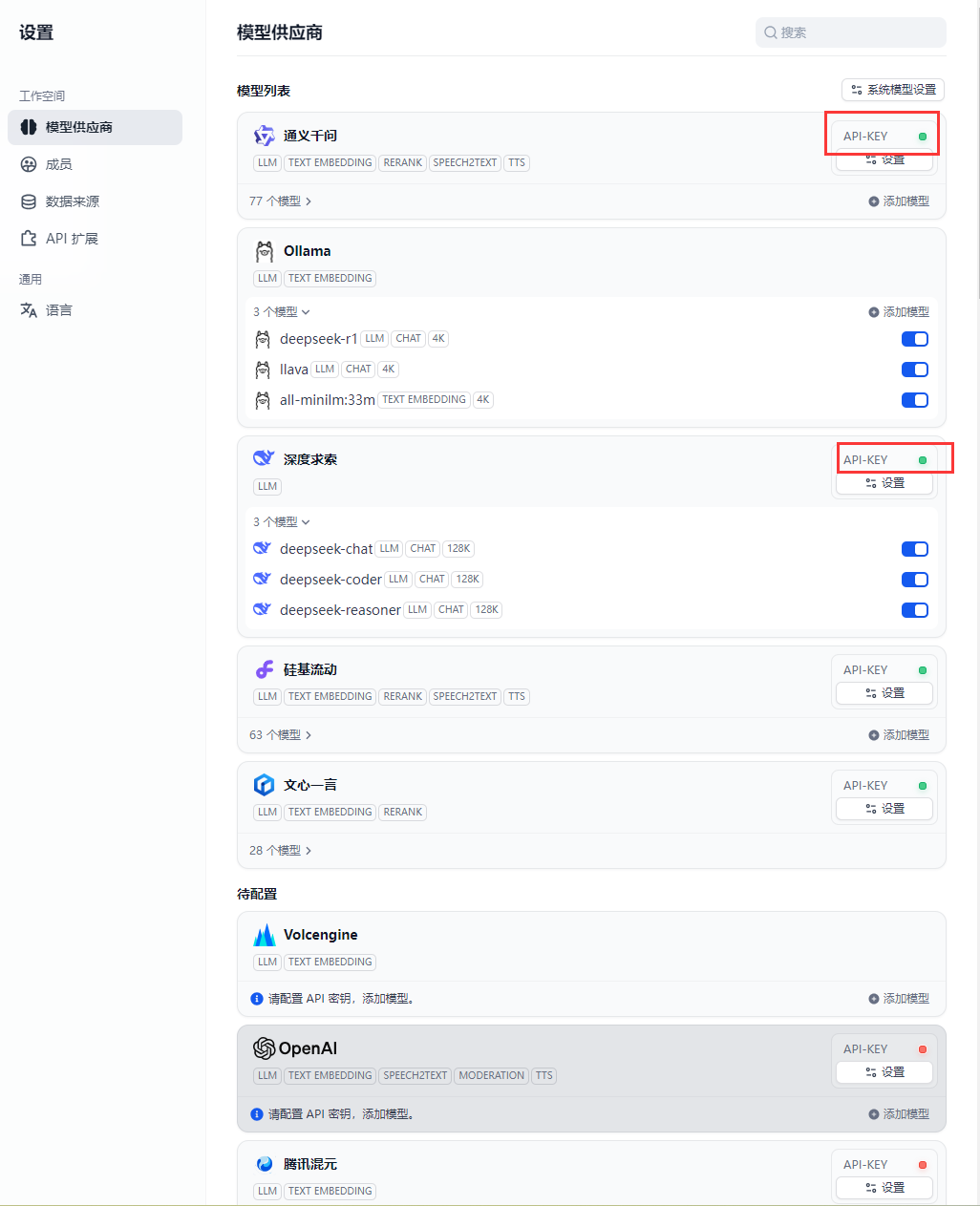The image size is (980, 1206).
Task: Click the API 扩展 puzzle icon in sidebar
Action: click(29, 239)
